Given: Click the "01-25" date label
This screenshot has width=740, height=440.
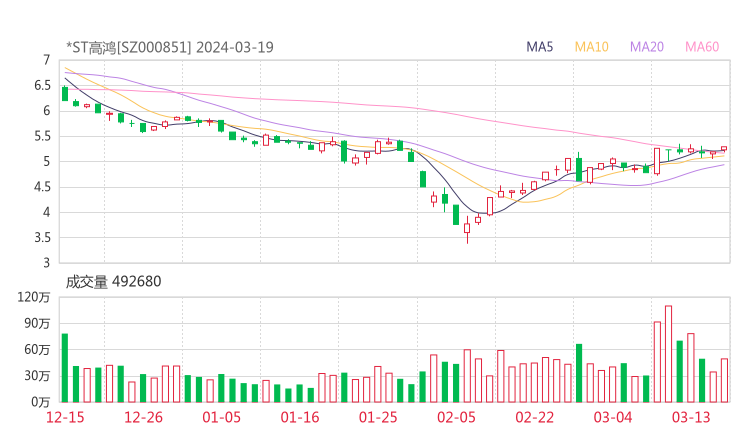Looking at the screenshot, I should (378, 417).
